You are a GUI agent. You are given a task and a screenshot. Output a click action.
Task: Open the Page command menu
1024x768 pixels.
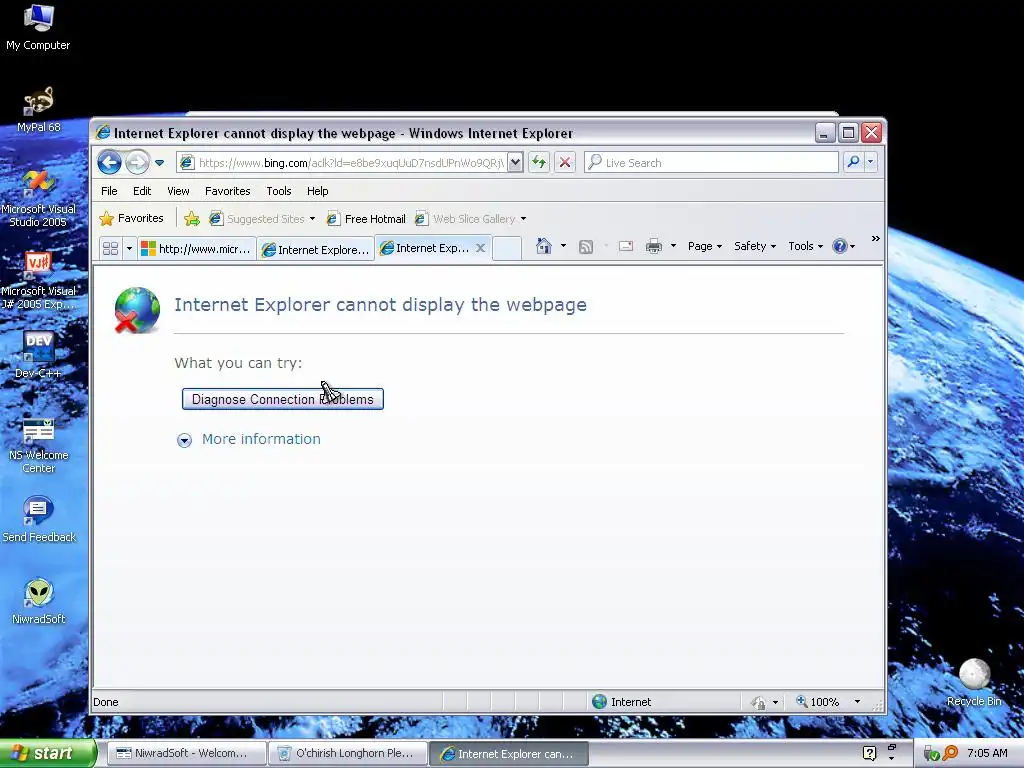click(705, 246)
